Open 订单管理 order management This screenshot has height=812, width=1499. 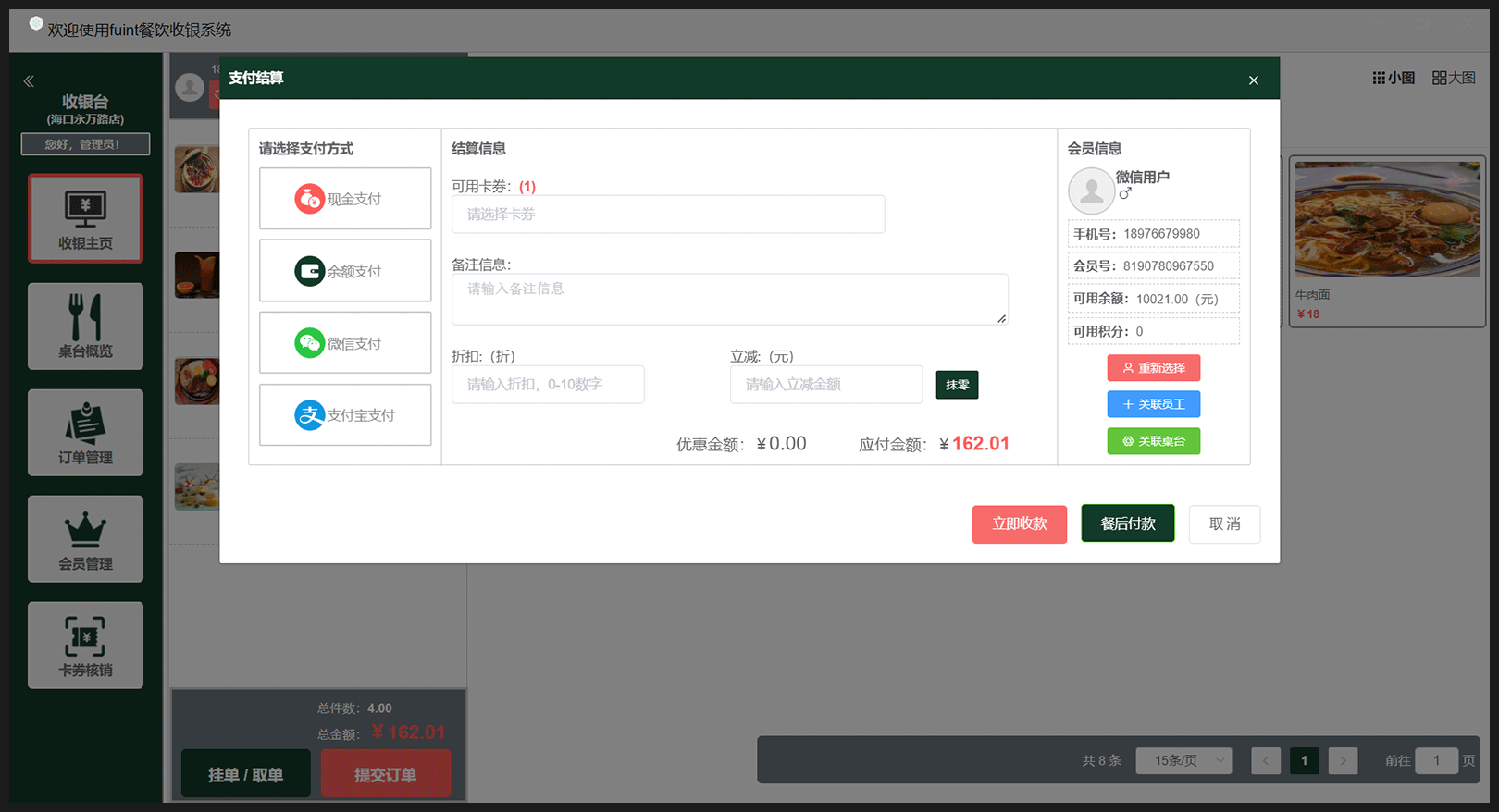tap(85, 433)
